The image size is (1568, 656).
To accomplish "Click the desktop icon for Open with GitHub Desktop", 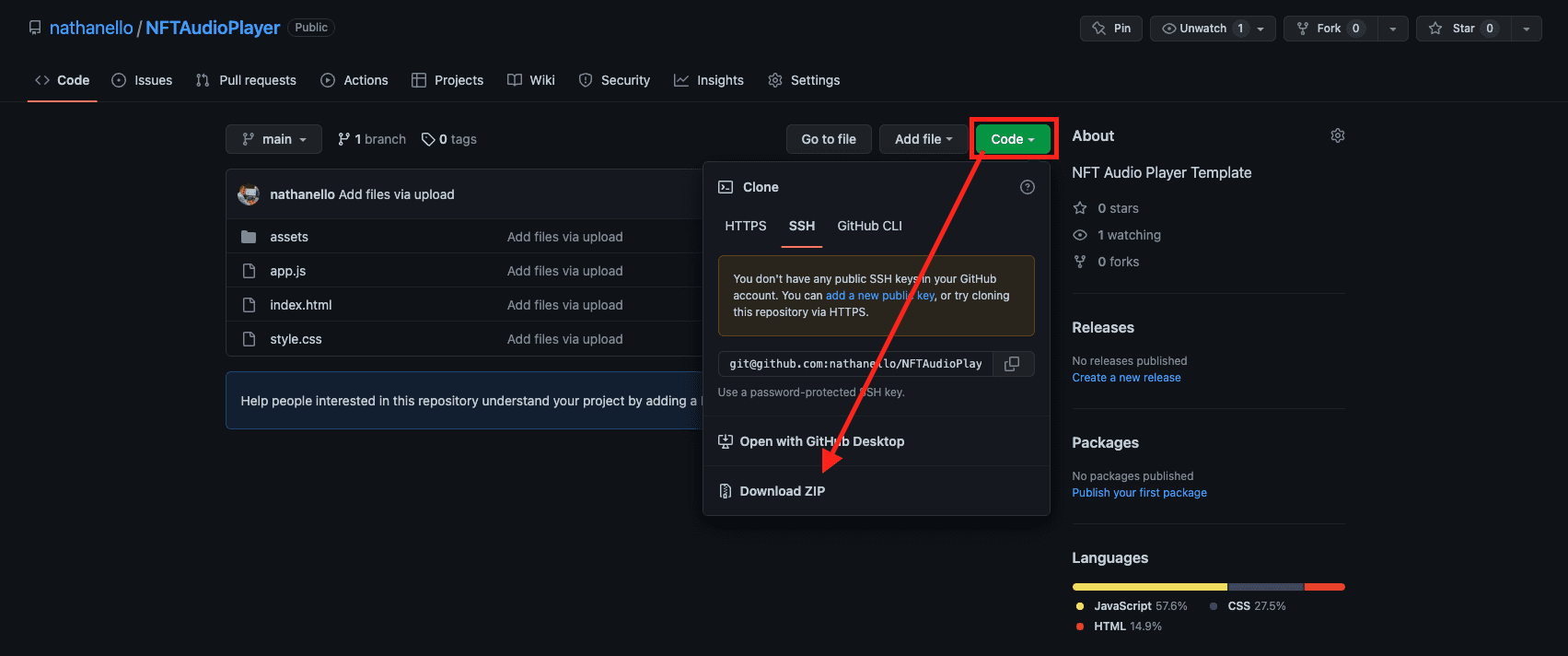I will point(726,441).
